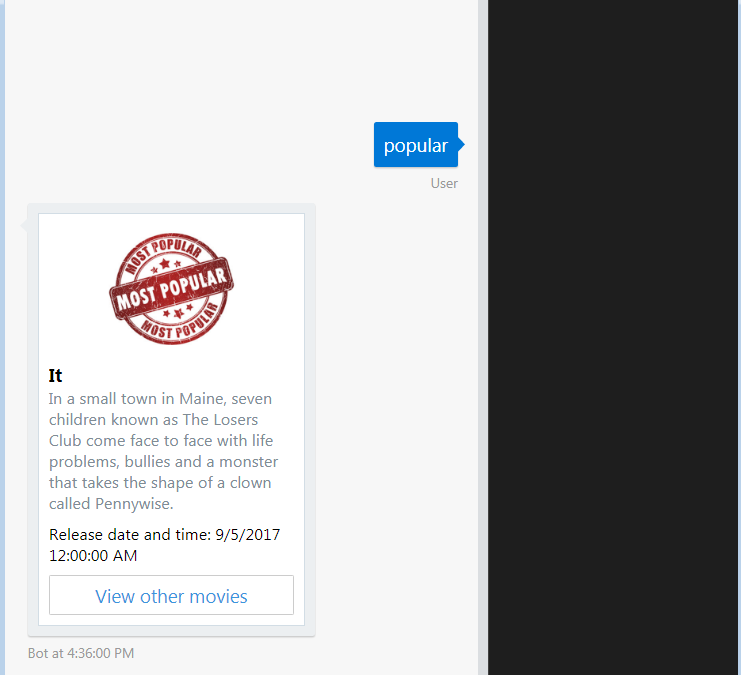Click the 'User' sender label
Screen dimensions: 741x675
pyautogui.click(x=444, y=183)
